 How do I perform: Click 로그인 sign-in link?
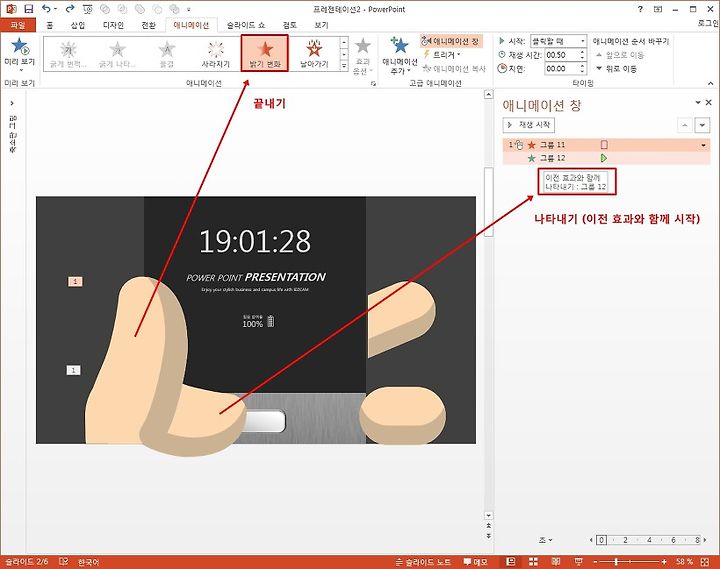click(708, 23)
